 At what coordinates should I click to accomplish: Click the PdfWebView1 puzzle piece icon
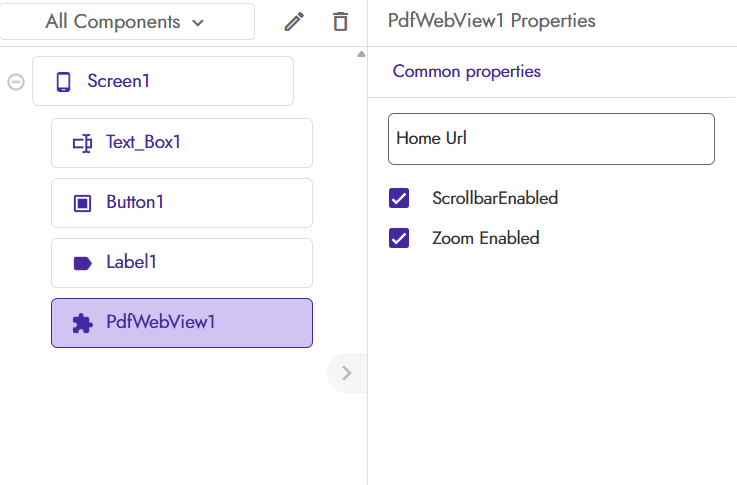[82, 323]
